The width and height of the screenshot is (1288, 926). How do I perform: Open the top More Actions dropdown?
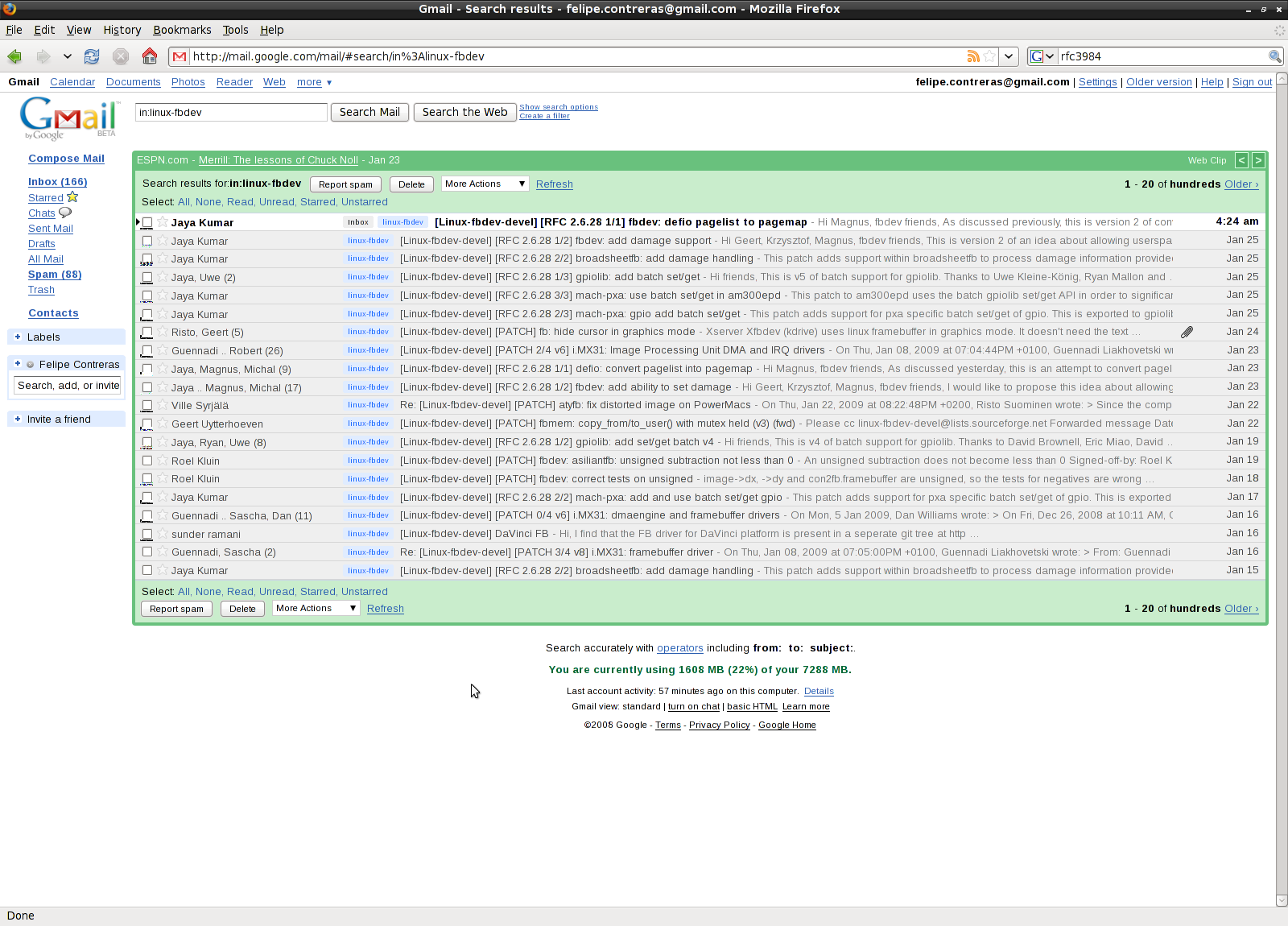point(485,184)
